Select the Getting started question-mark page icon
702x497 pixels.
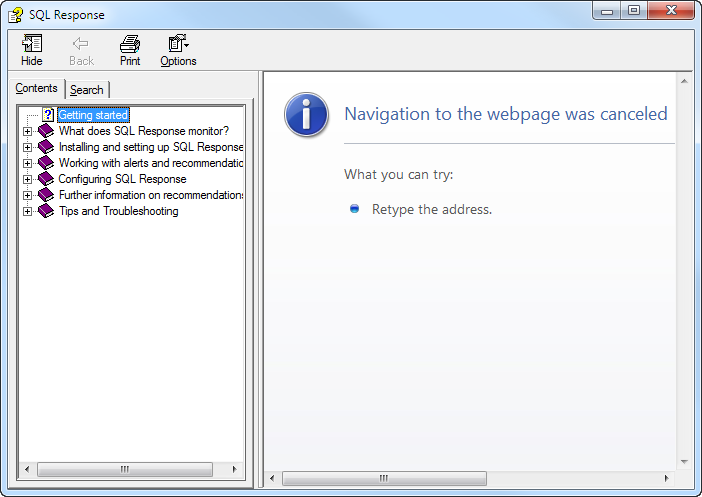tap(47, 115)
